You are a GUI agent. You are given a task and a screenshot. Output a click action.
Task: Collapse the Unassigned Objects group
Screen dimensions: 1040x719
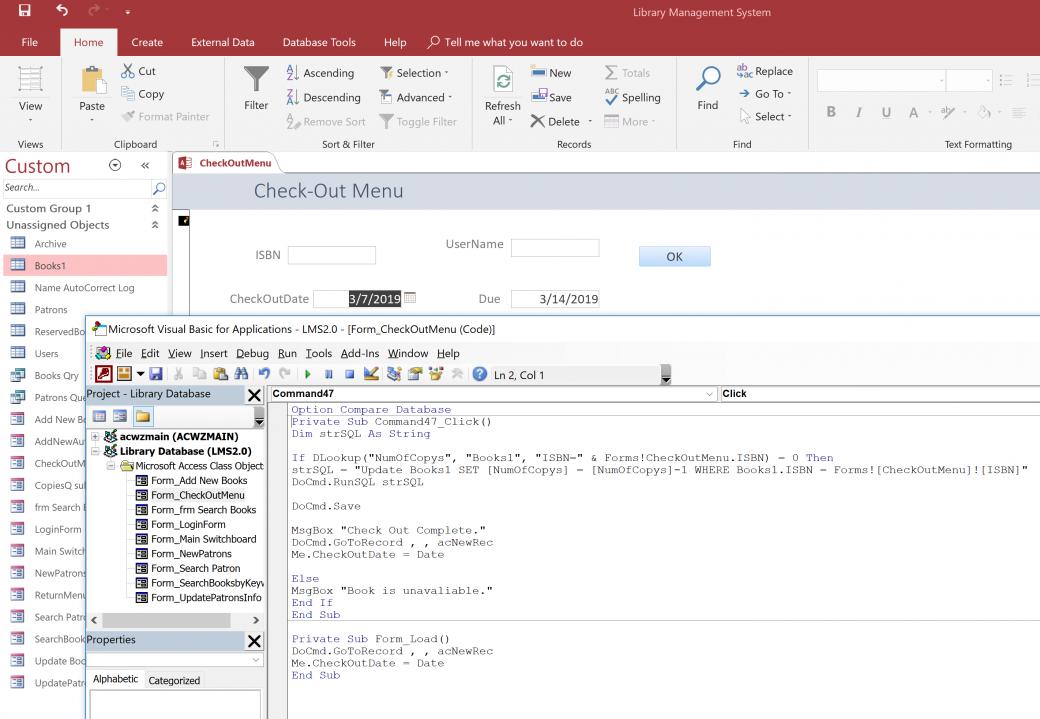click(155, 225)
